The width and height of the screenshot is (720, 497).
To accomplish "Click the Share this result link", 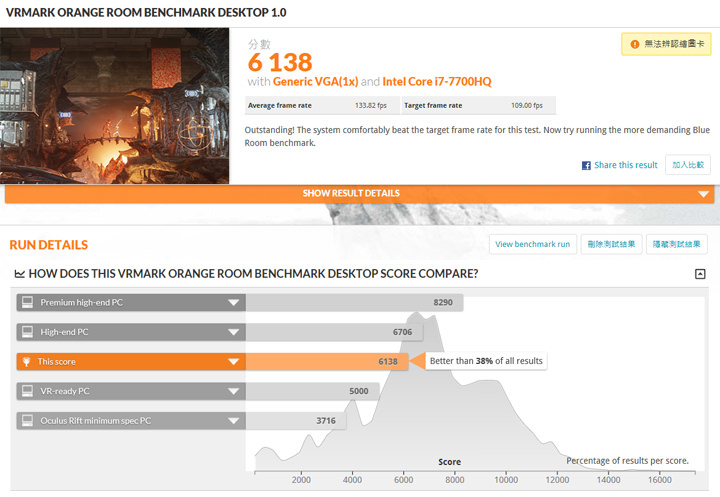I will 625,165.
